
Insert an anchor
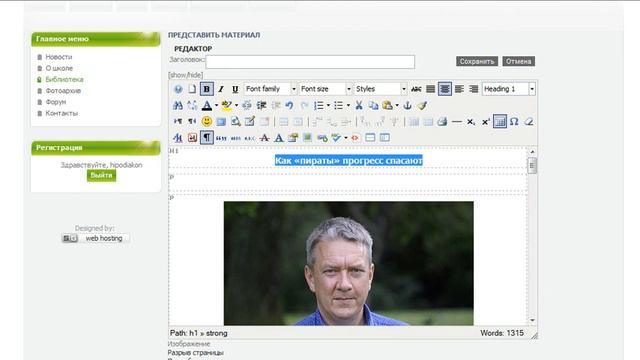point(407,105)
